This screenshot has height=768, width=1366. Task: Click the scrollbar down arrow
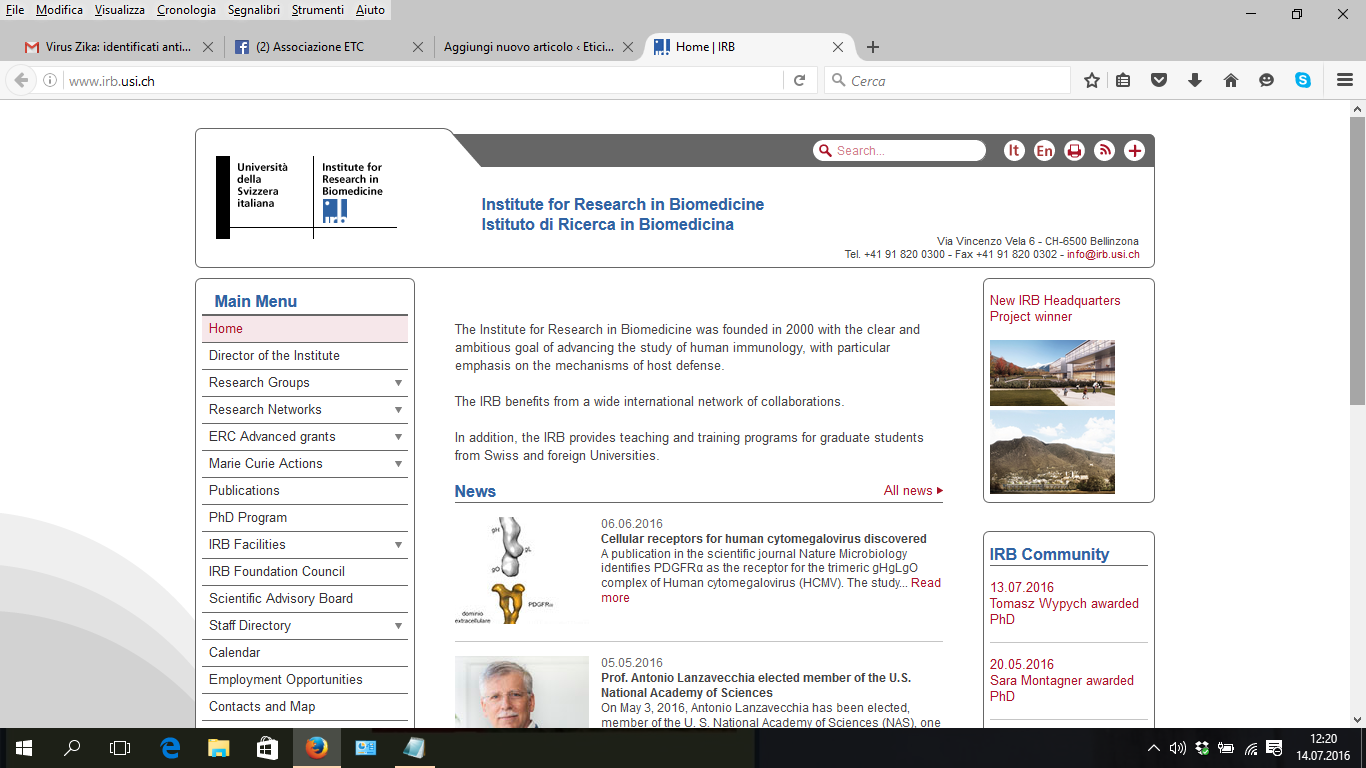[x=1357, y=719]
